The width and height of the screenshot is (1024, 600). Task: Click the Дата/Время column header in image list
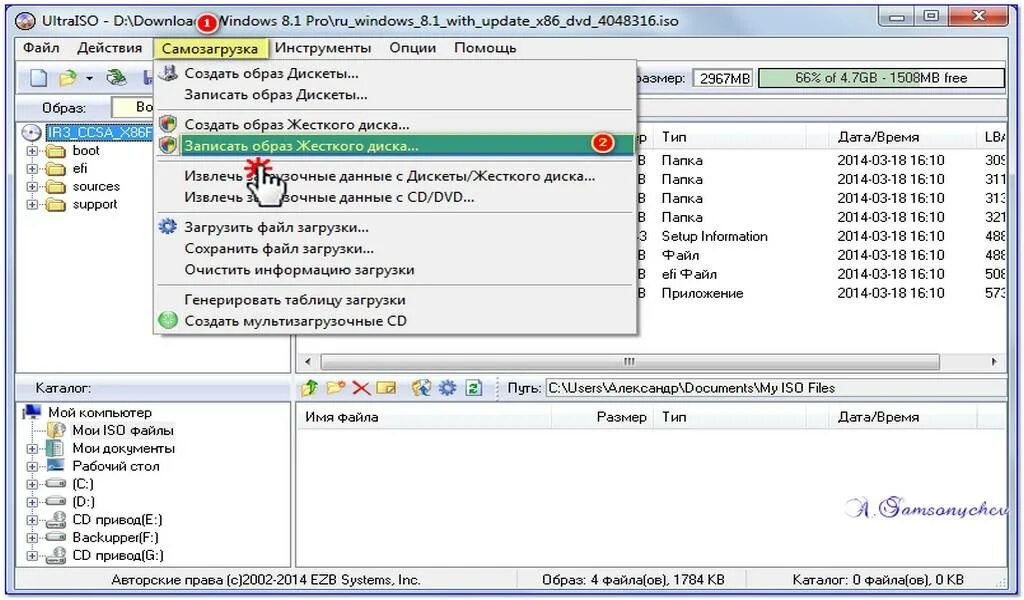904,137
